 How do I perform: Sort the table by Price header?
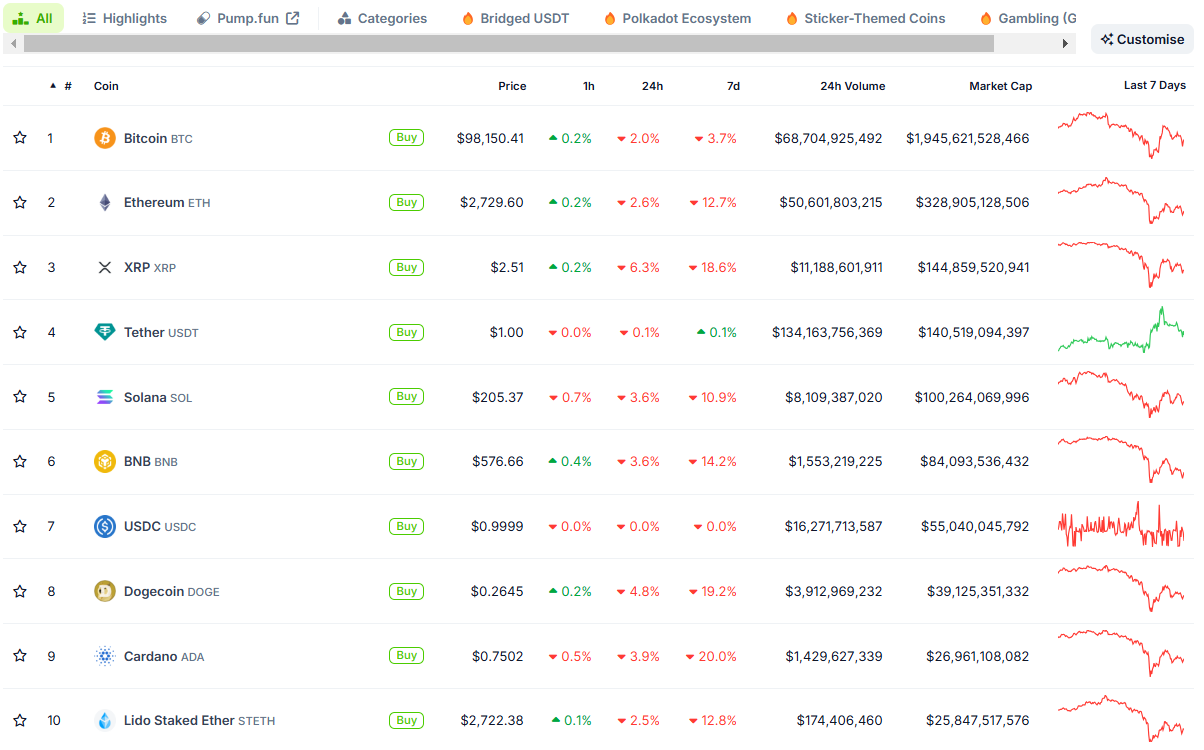click(512, 86)
